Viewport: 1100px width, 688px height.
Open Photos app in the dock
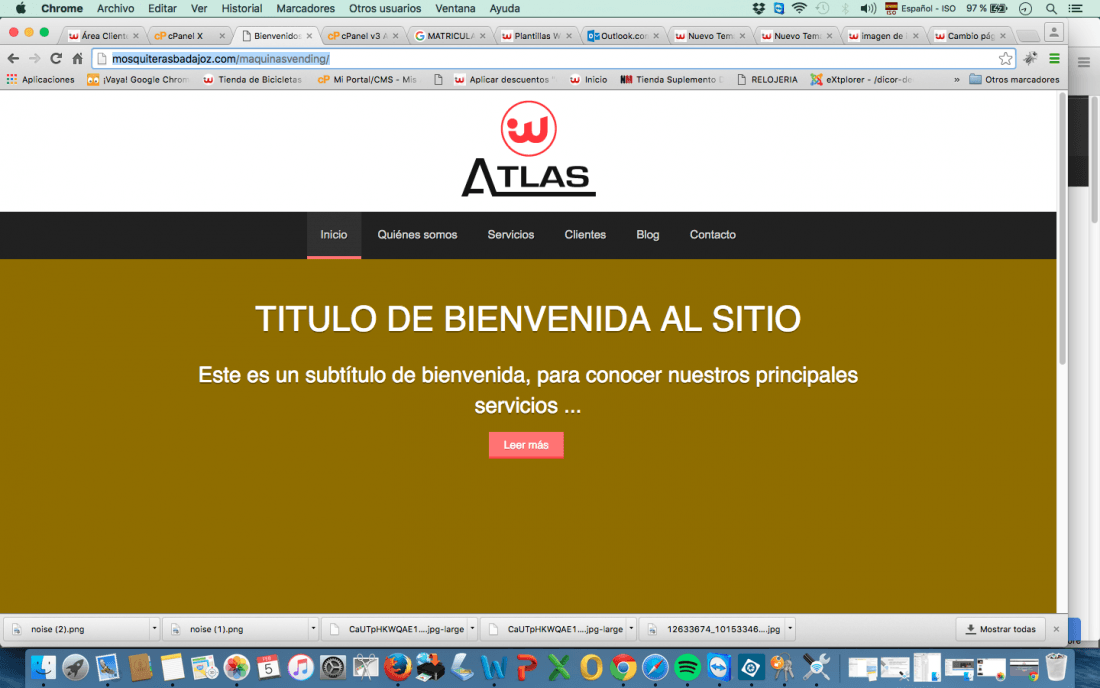tap(236, 667)
